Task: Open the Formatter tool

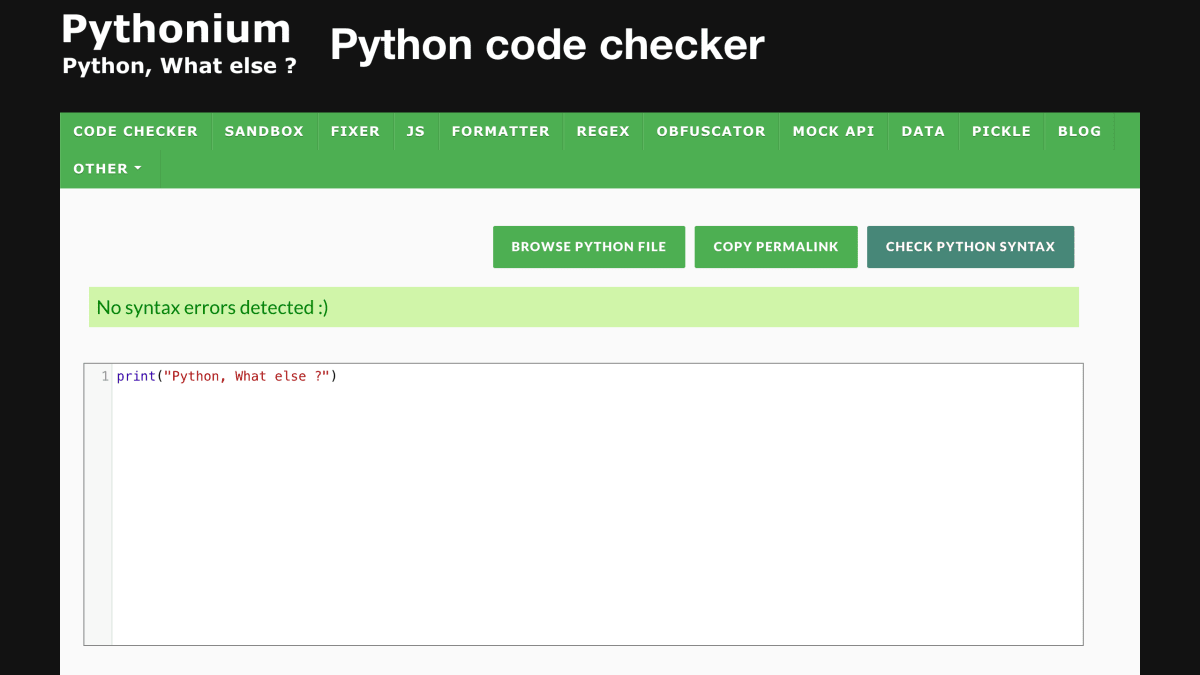Action: pyautogui.click(x=501, y=131)
